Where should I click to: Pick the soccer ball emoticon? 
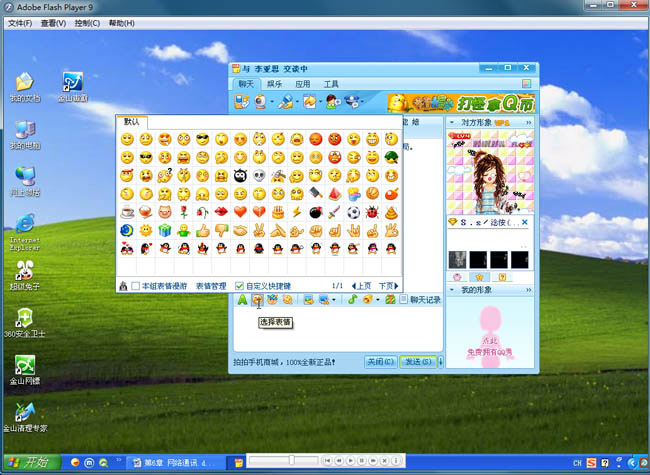click(353, 212)
